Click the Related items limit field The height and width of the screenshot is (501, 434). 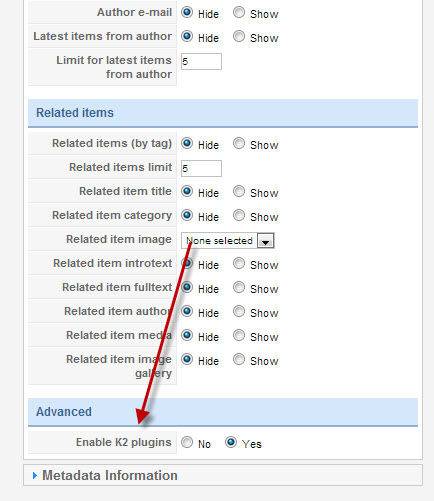pyautogui.click(x=201, y=168)
